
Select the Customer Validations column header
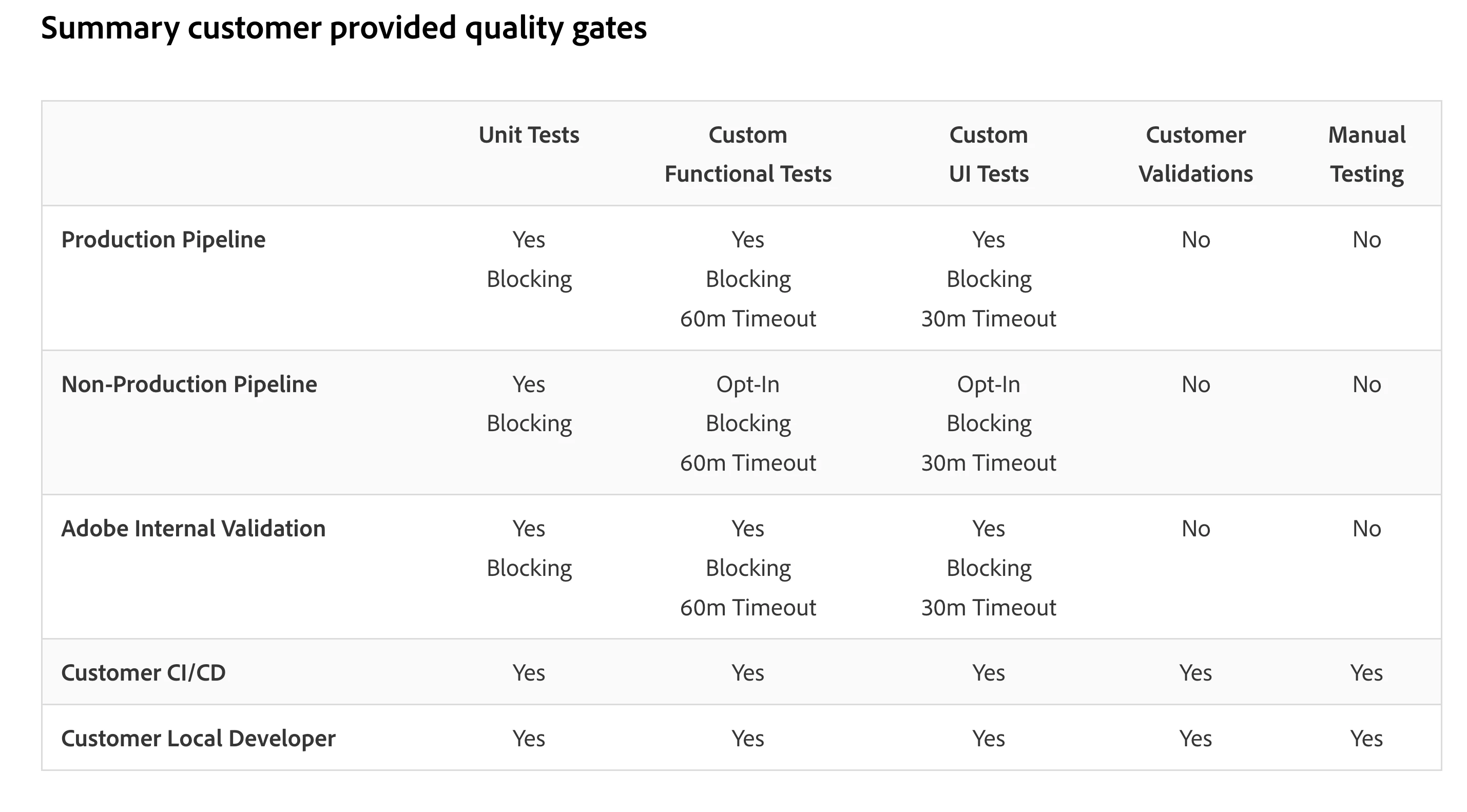tap(1195, 154)
